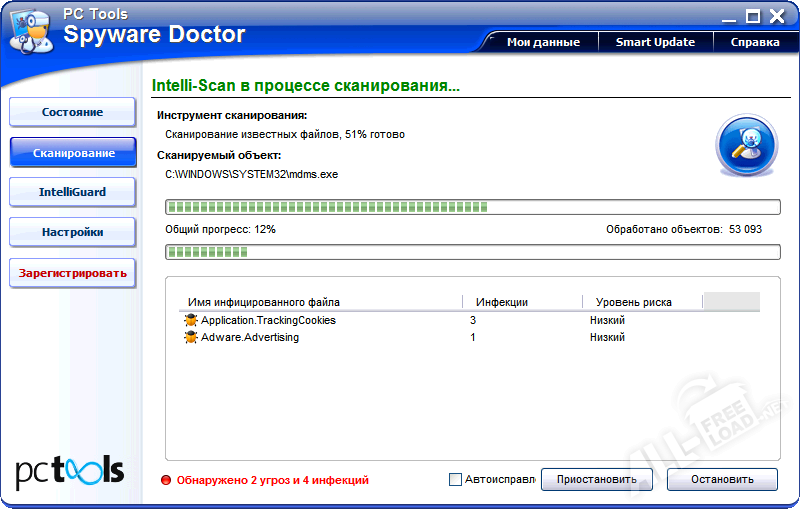Pause the scan with Приостановить
This screenshot has width=800, height=509.
coord(596,480)
